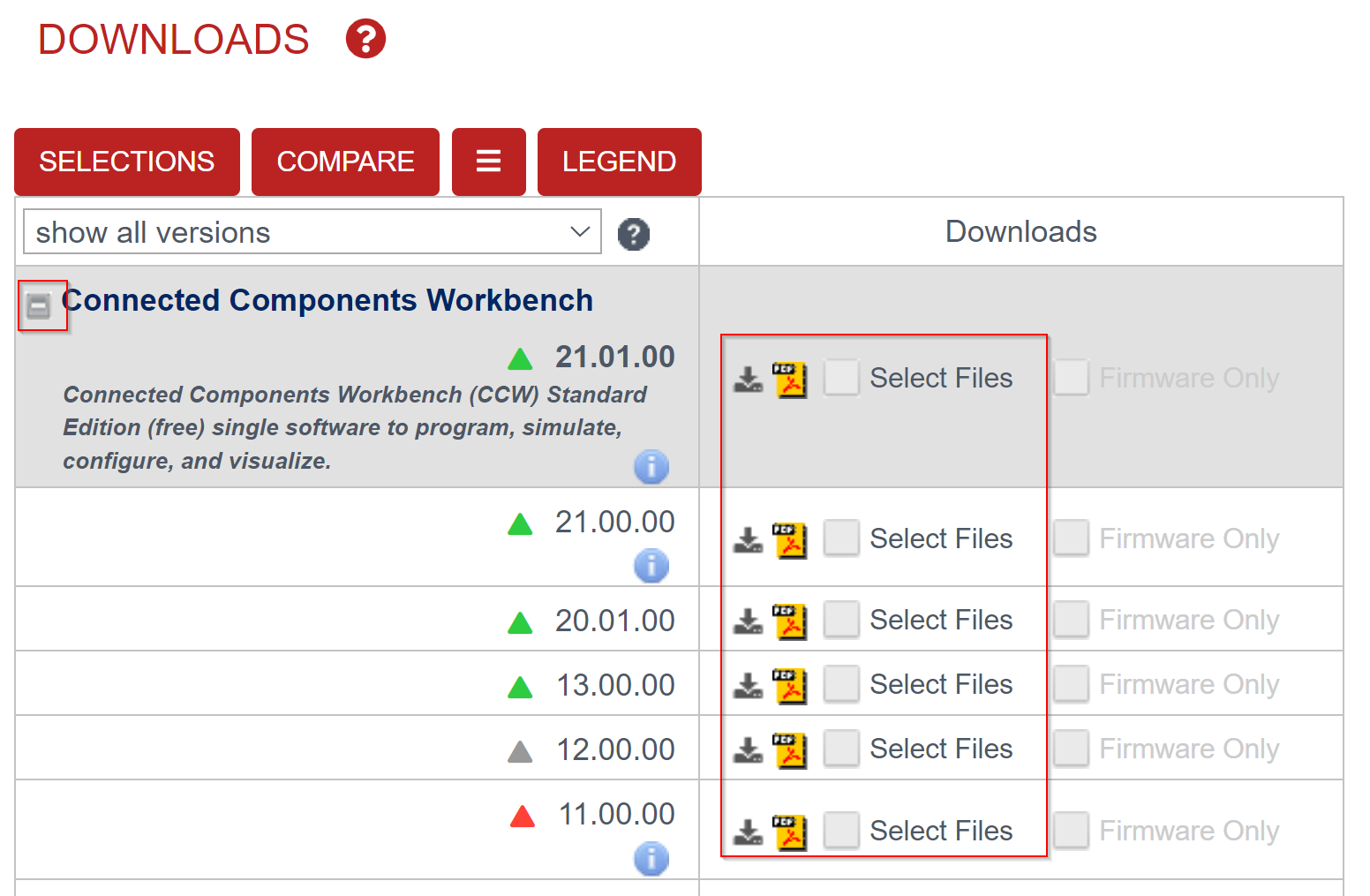The image size is (1370, 896).
Task: Click the COMPARE button
Action: tap(345, 162)
